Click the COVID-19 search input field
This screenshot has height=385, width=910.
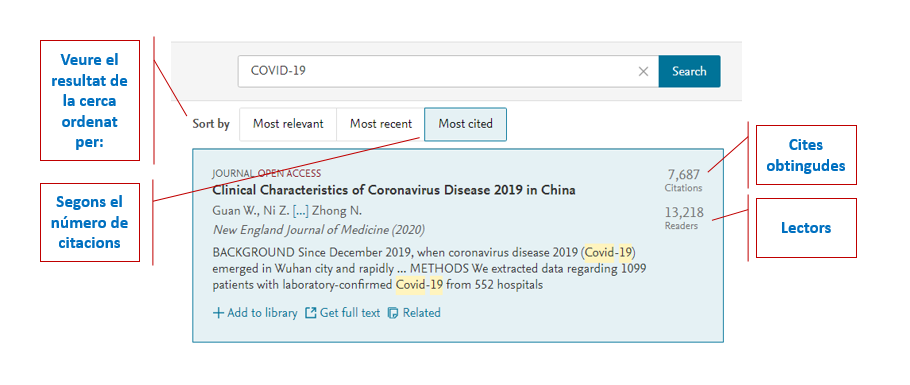(448, 71)
